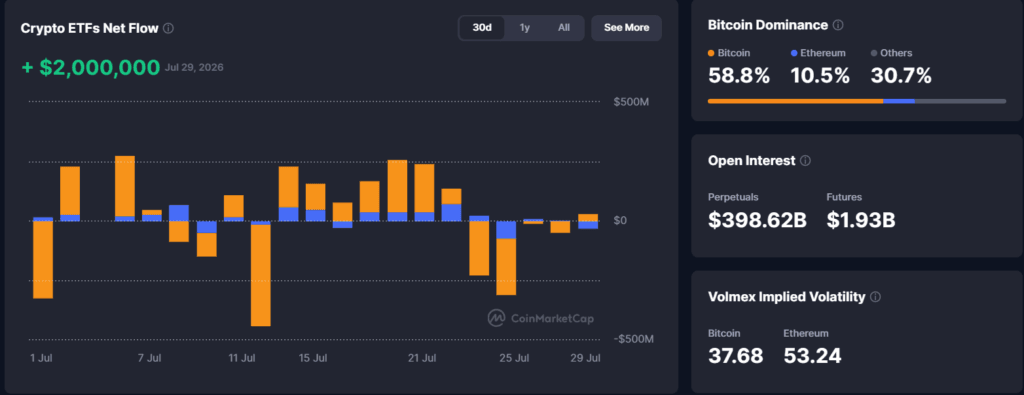This screenshot has height=395, width=1024.
Task: Click the 29 Jul x-axis label
Action: point(585,358)
